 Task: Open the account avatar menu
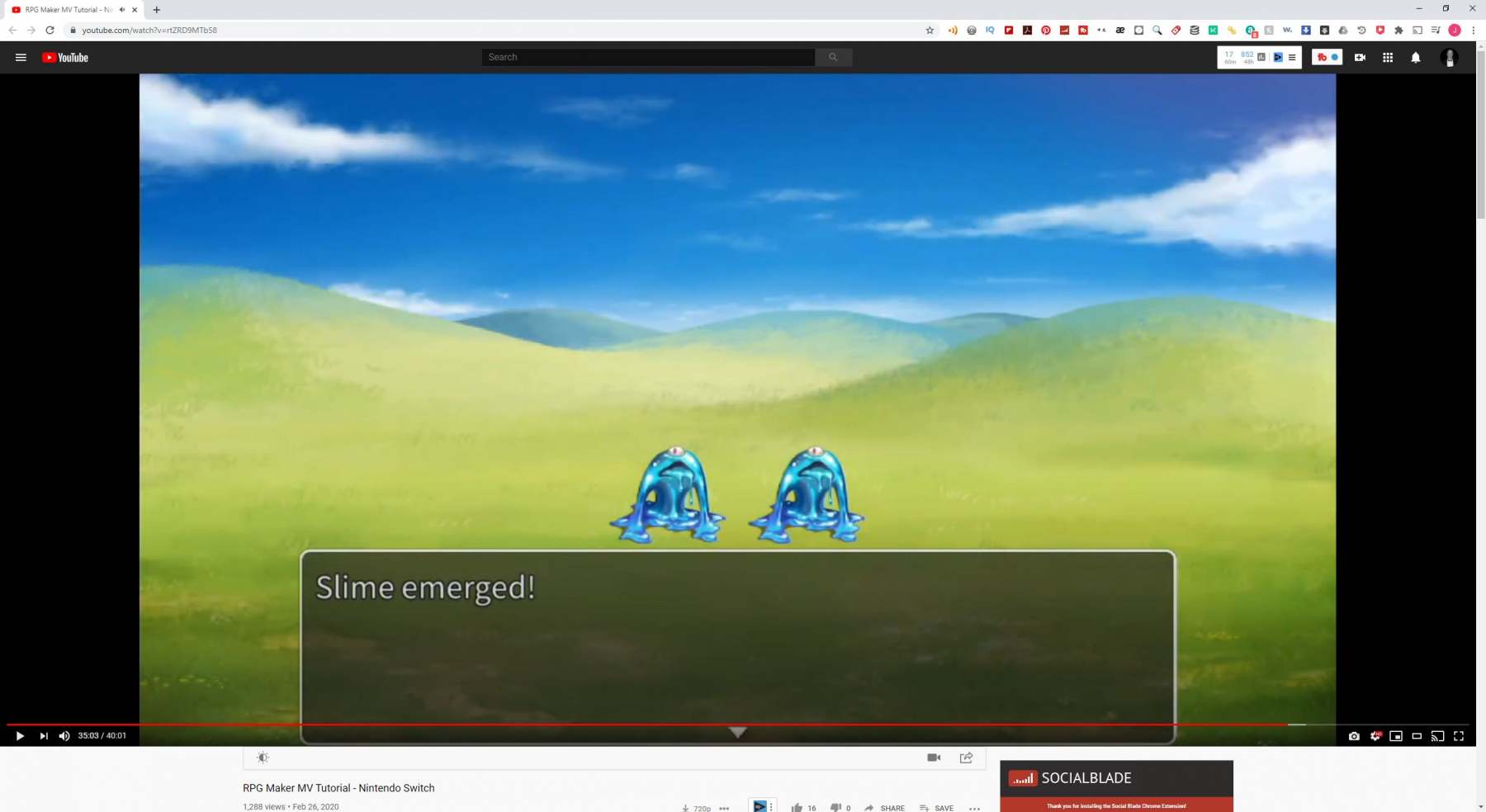1449,57
